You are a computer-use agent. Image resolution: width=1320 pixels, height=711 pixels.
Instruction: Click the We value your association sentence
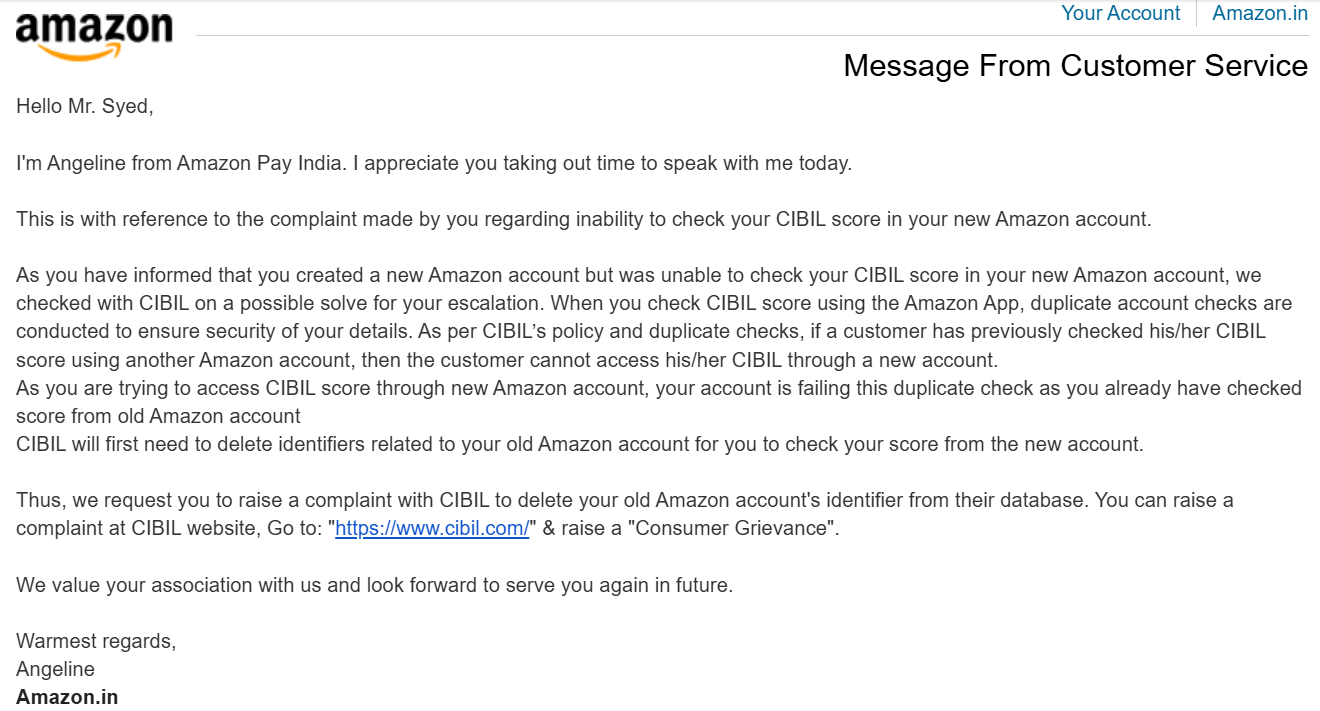tap(374, 585)
